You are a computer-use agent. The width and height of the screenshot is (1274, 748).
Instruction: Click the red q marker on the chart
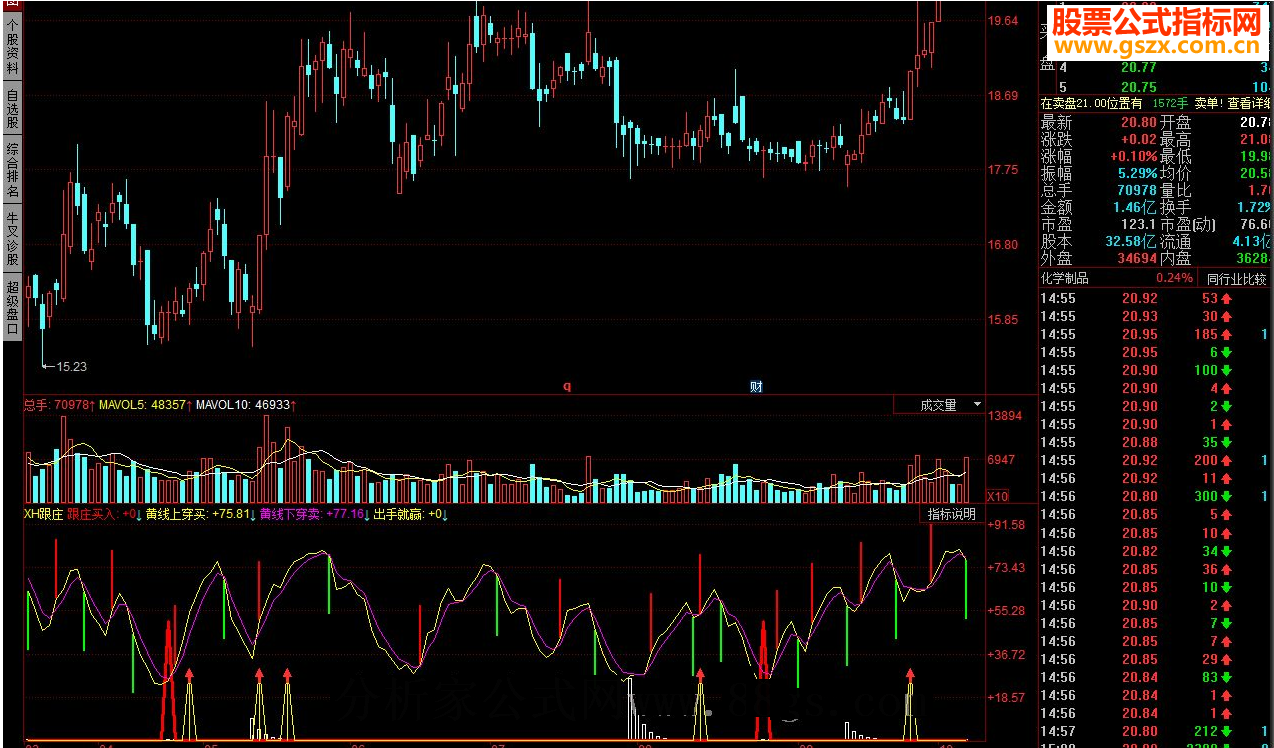click(567, 386)
